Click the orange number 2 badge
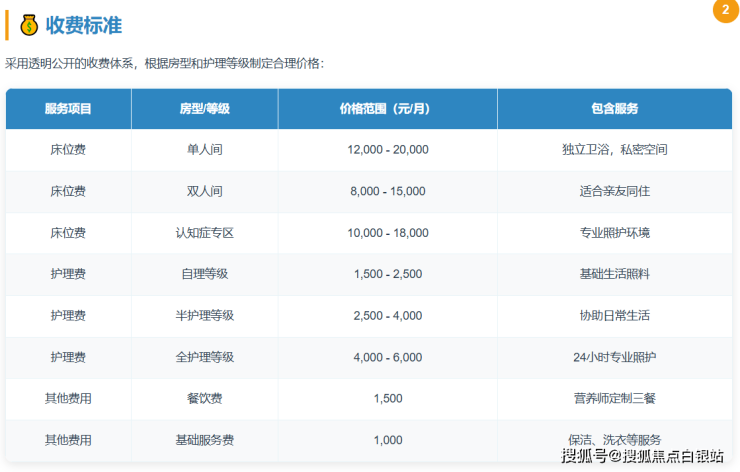The width and height of the screenshot is (740, 472). click(x=723, y=9)
